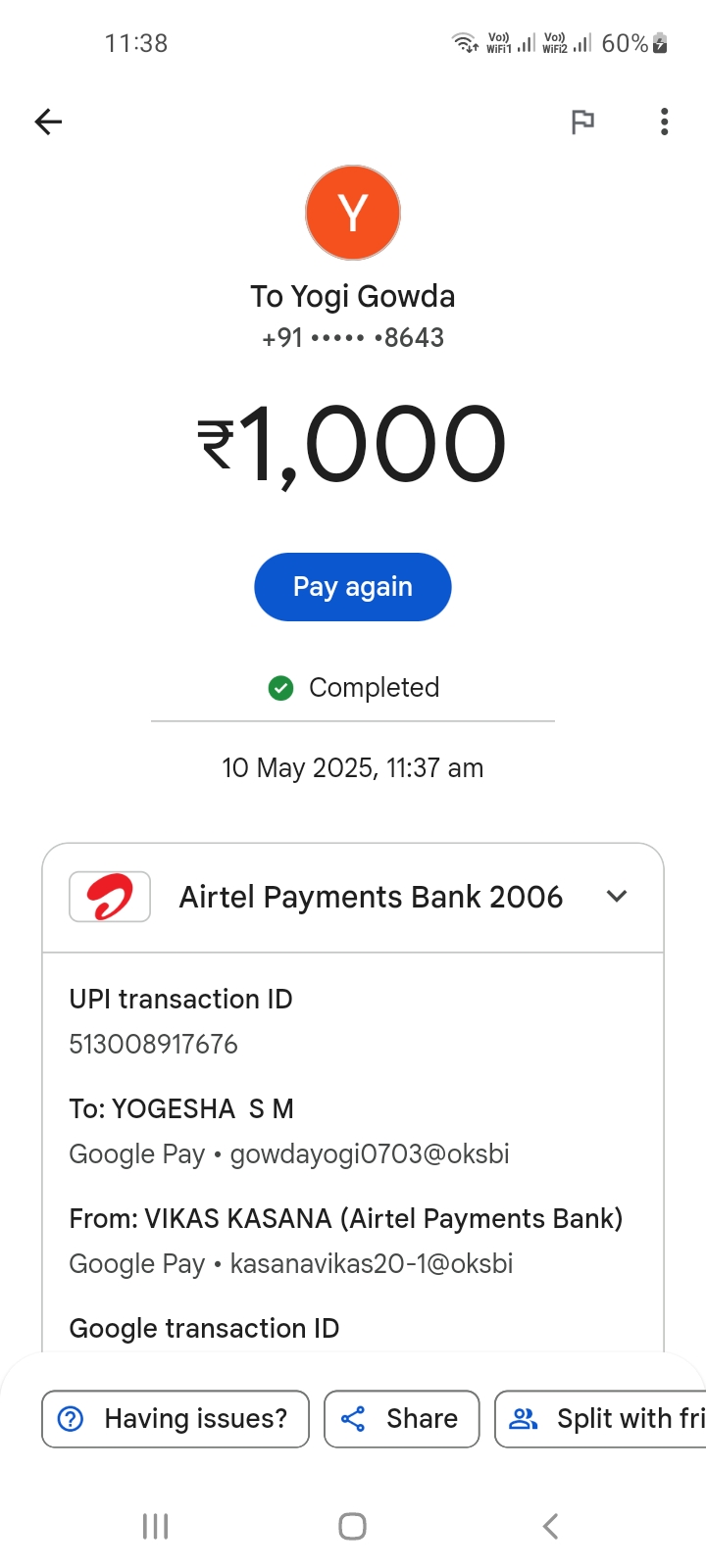Tap the Wi-Fi status icon
The image size is (706, 1568).
(x=465, y=43)
